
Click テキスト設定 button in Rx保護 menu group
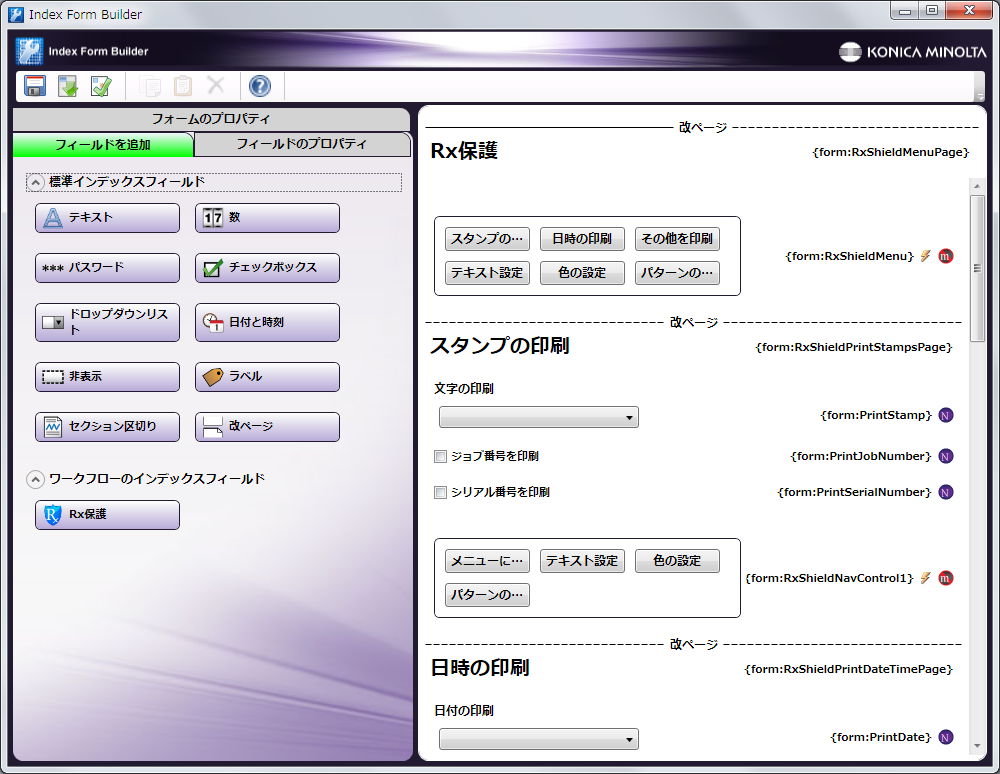coord(487,273)
